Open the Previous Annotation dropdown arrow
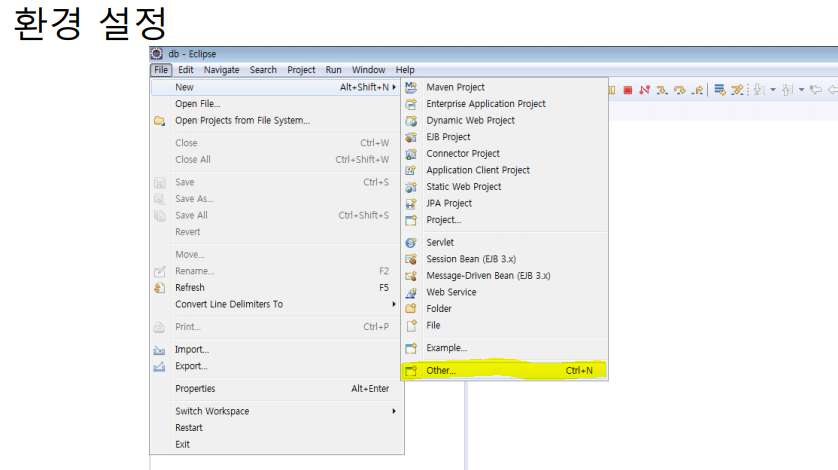This screenshot has width=838, height=470. click(802, 90)
